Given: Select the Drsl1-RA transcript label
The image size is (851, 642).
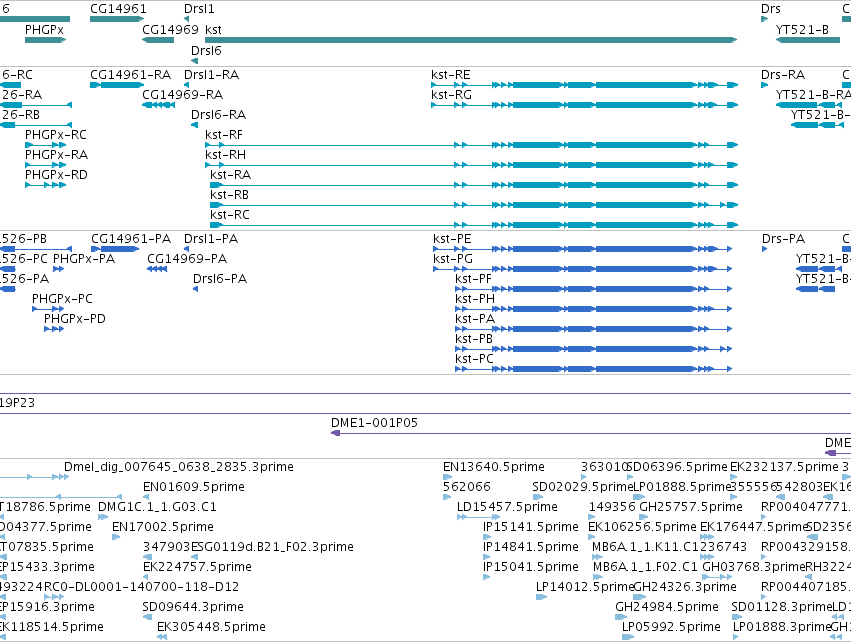Looking at the screenshot, I should (211, 74).
